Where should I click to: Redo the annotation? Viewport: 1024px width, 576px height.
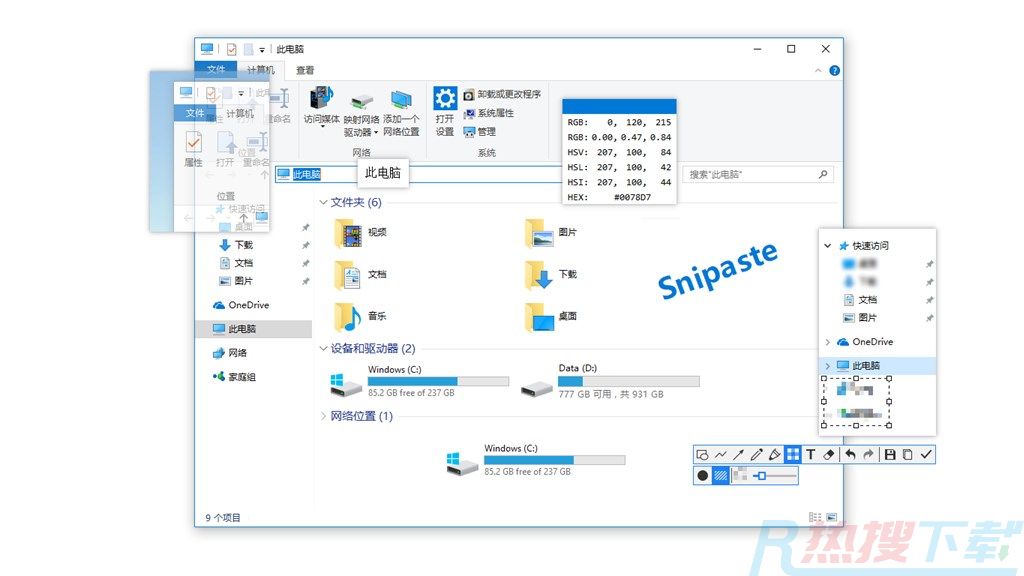click(x=868, y=455)
